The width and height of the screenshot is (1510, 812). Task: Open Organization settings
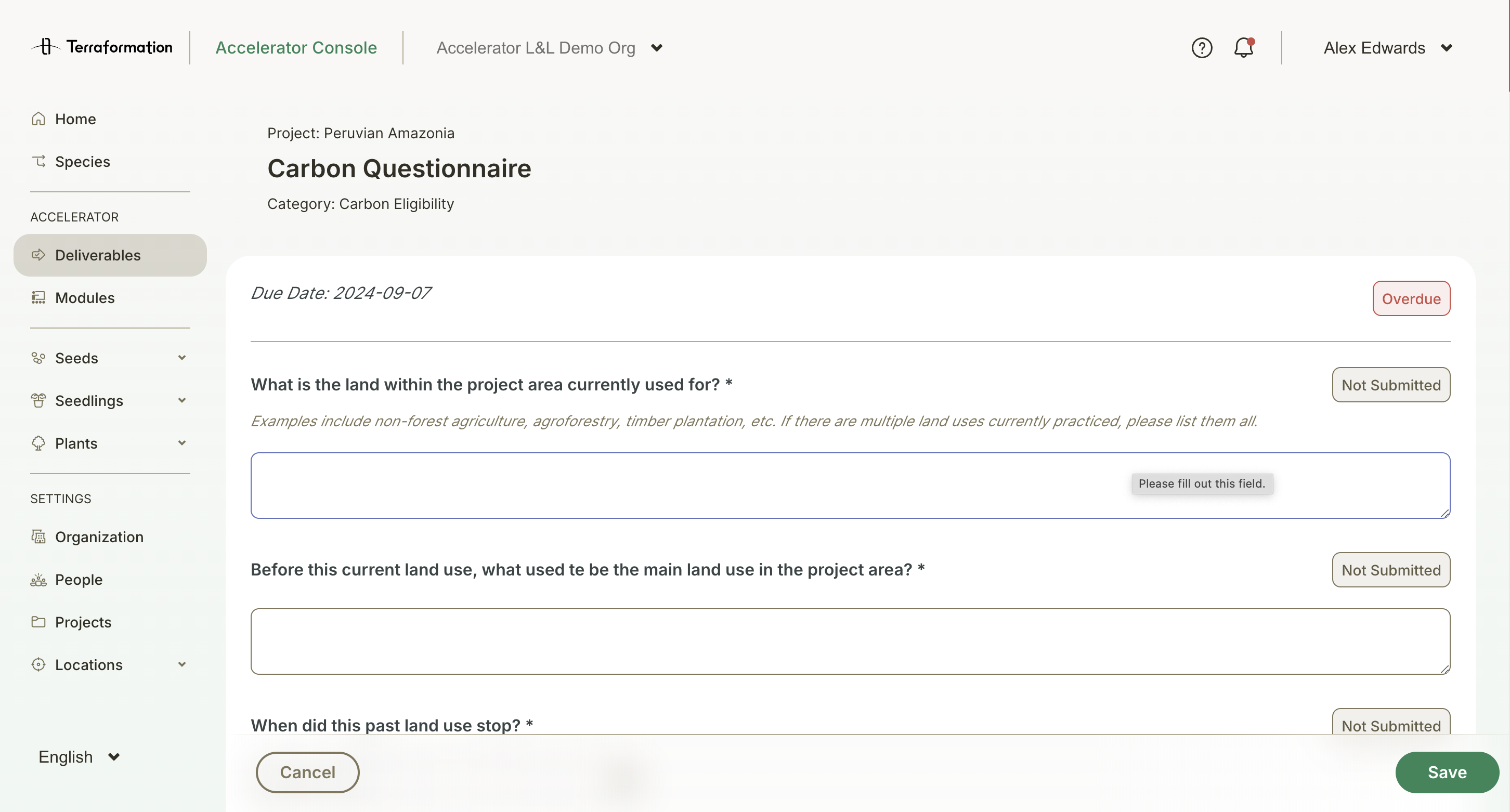pos(110,536)
